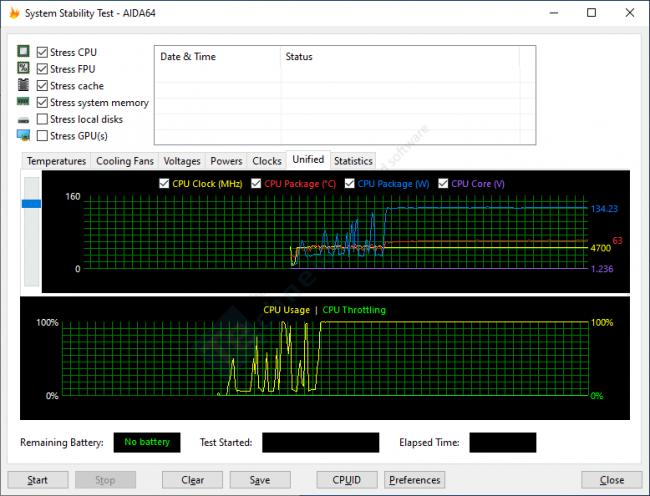Click the 134.23 watt reading
Screen dimensions: 650x496
pos(604,208)
